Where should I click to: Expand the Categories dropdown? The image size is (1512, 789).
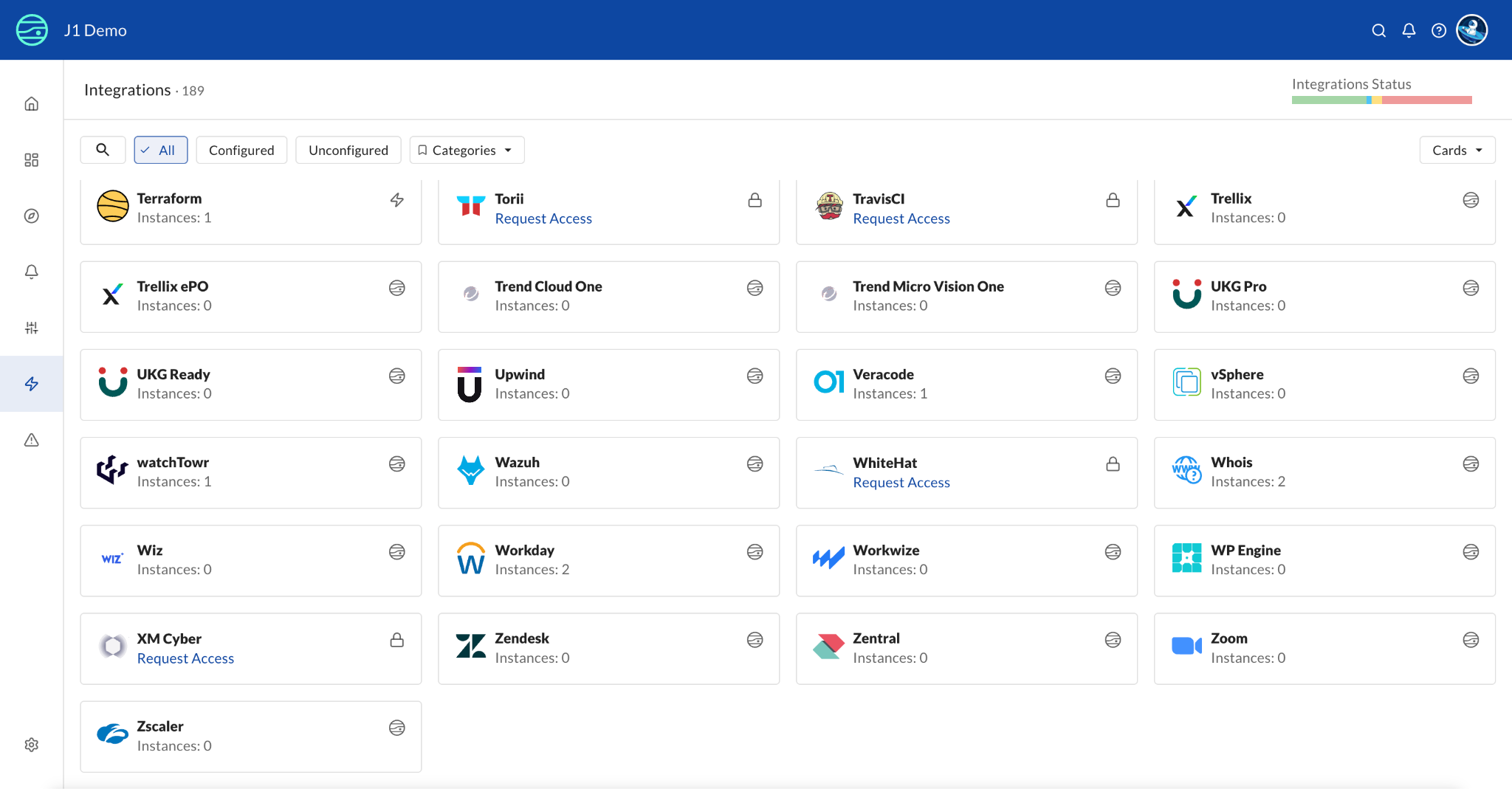(x=467, y=150)
